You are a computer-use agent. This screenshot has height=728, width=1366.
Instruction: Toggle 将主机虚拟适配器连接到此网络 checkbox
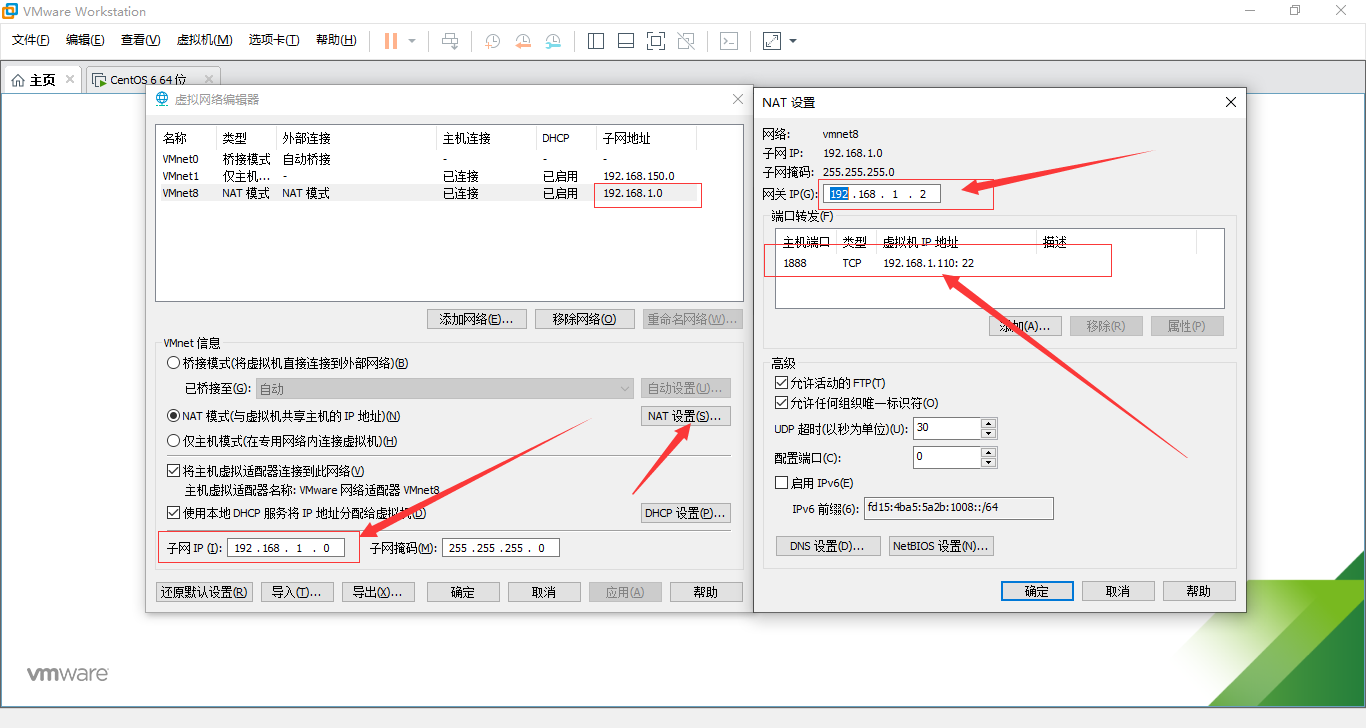tap(174, 471)
